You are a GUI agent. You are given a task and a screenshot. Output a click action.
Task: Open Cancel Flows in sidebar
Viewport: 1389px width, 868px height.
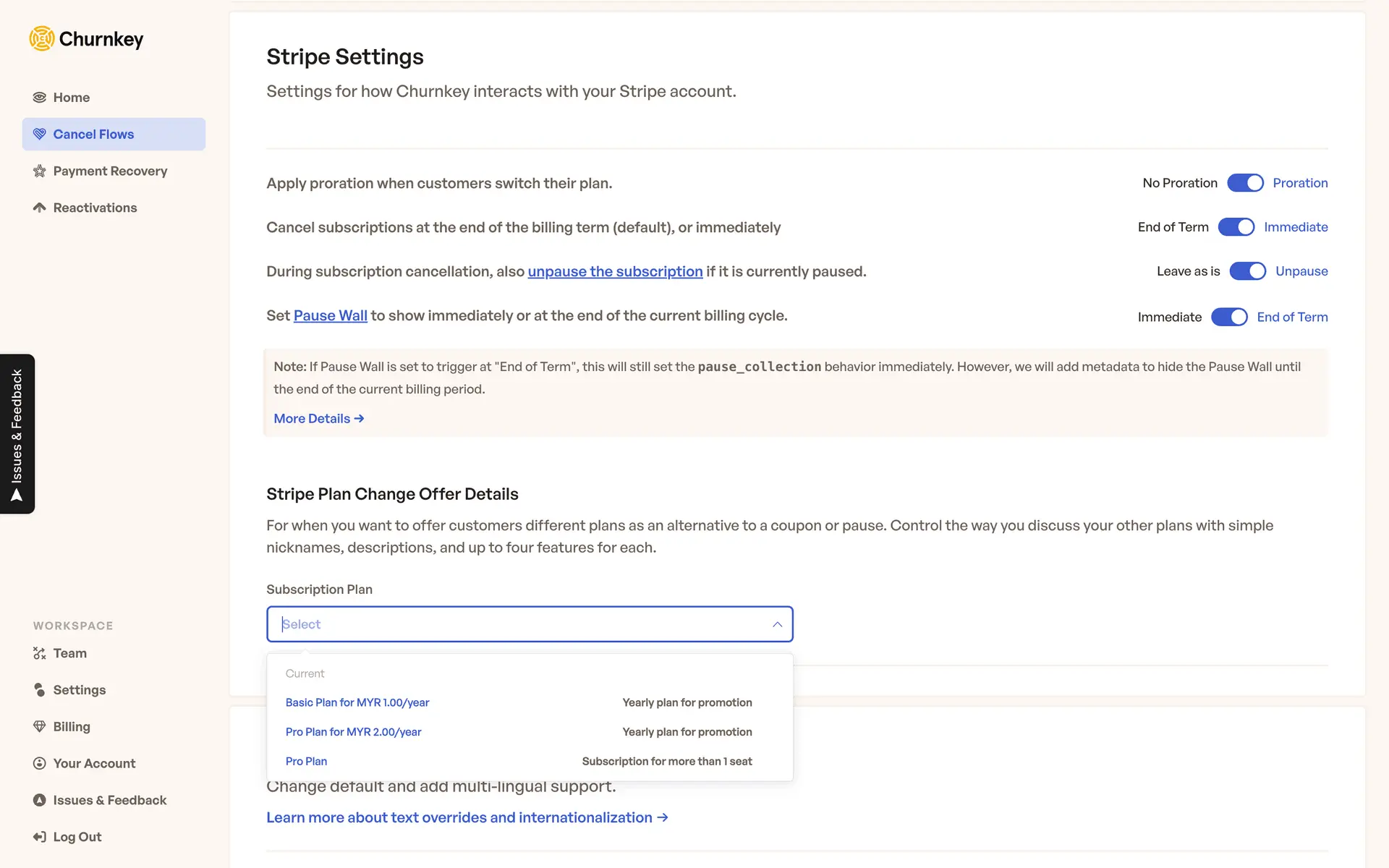coord(93,135)
